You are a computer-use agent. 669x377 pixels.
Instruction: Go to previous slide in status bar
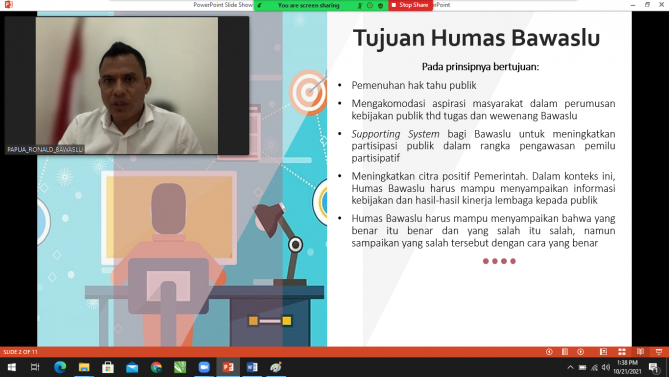pyautogui.click(x=549, y=352)
